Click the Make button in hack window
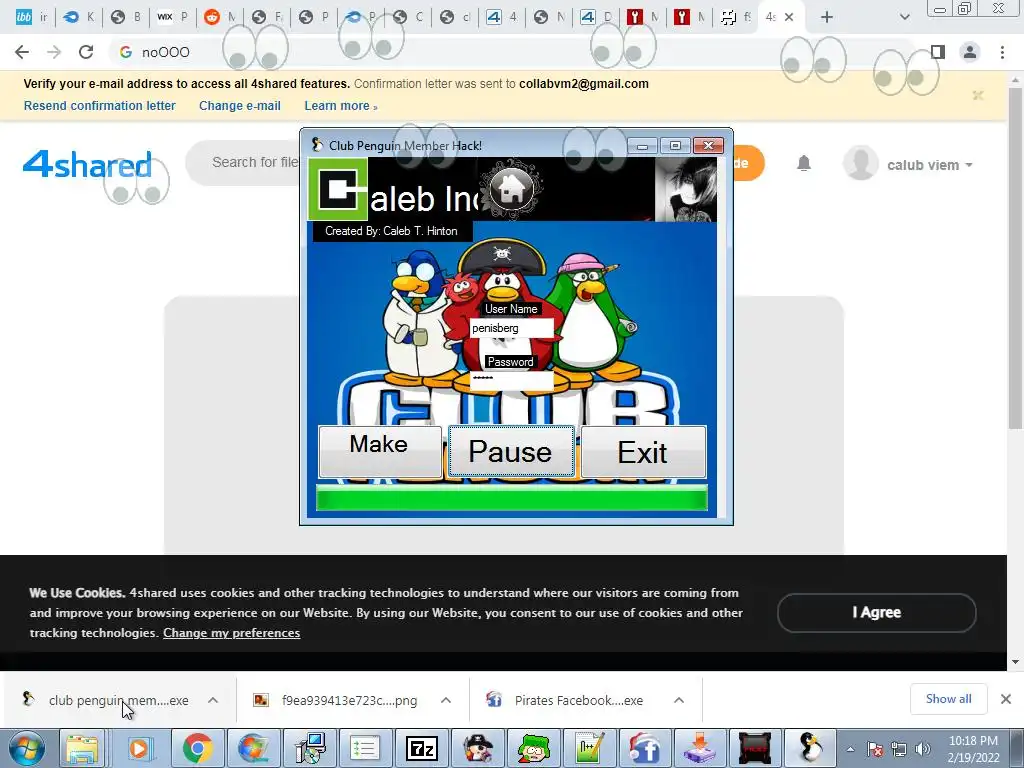This screenshot has width=1024, height=768. coord(379,451)
